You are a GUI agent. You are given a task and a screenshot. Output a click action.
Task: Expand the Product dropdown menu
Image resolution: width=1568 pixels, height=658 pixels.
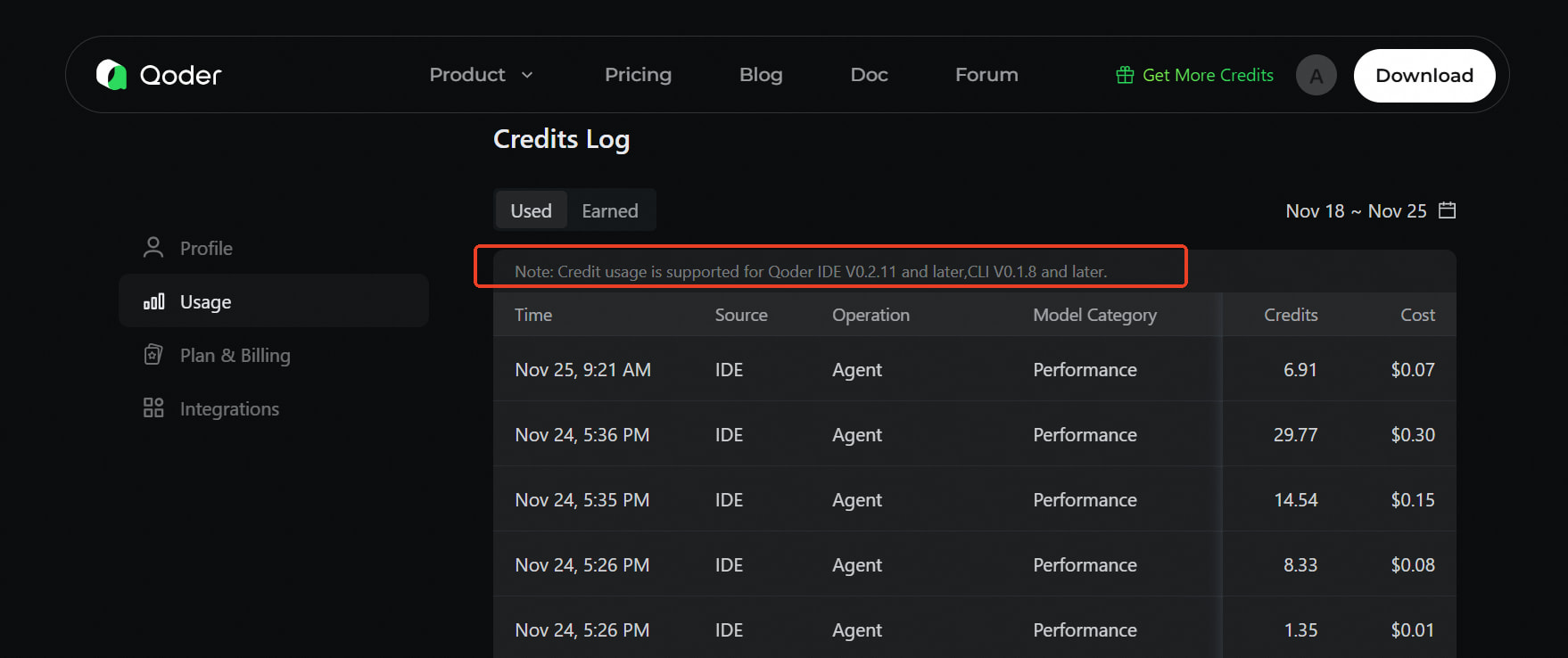tap(481, 75)
